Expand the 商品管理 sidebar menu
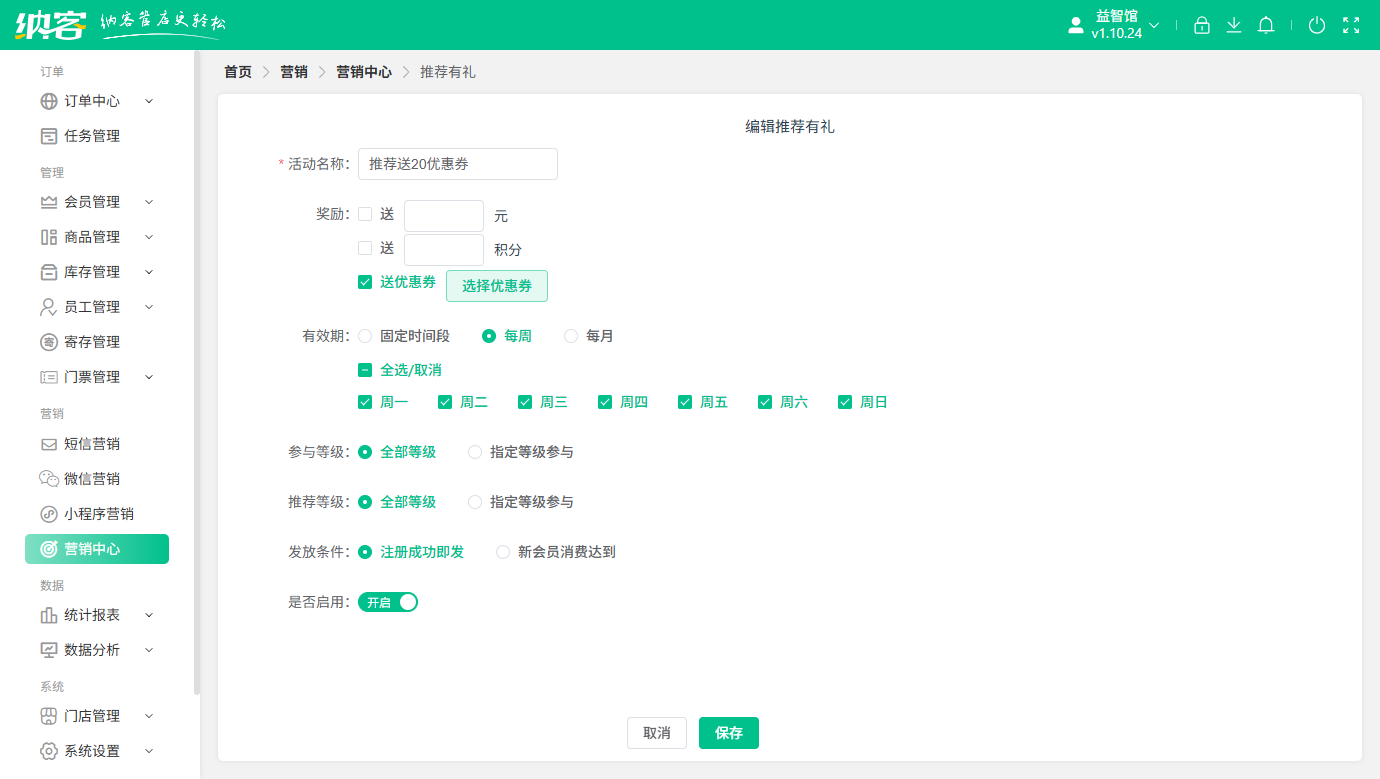 pos(92,236)
